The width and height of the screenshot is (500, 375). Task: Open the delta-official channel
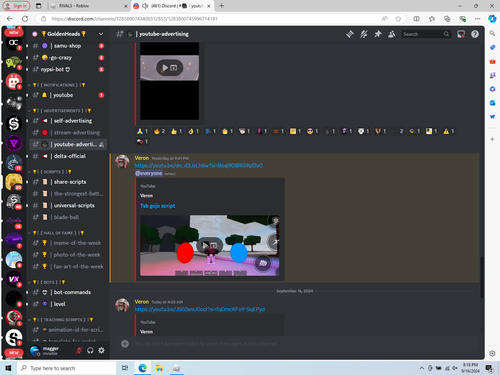[68, 156]
